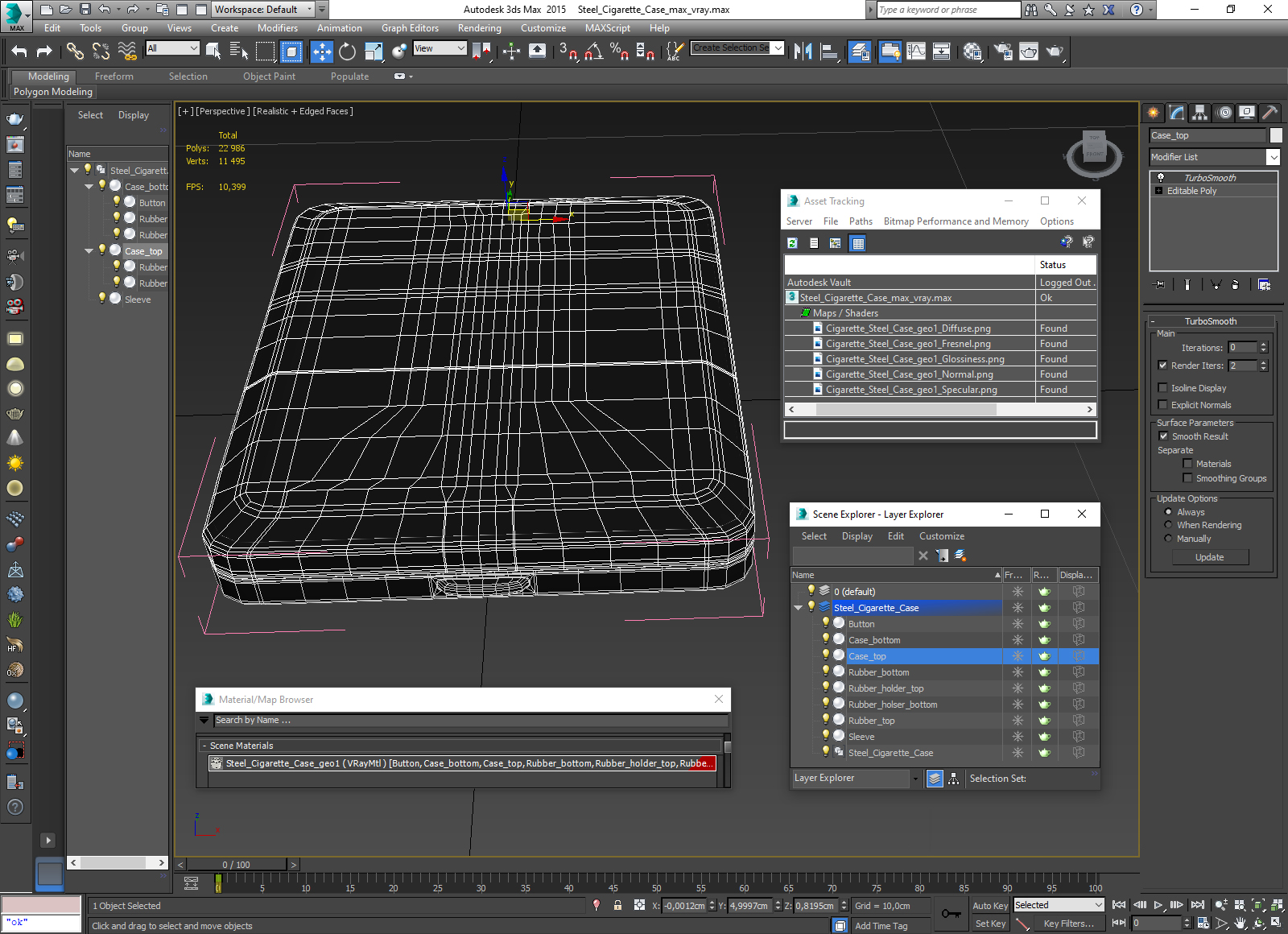The image size is (1288, 934).
Task: Open View reference coordinate system dropdown
Action: [x=440, y=48]
